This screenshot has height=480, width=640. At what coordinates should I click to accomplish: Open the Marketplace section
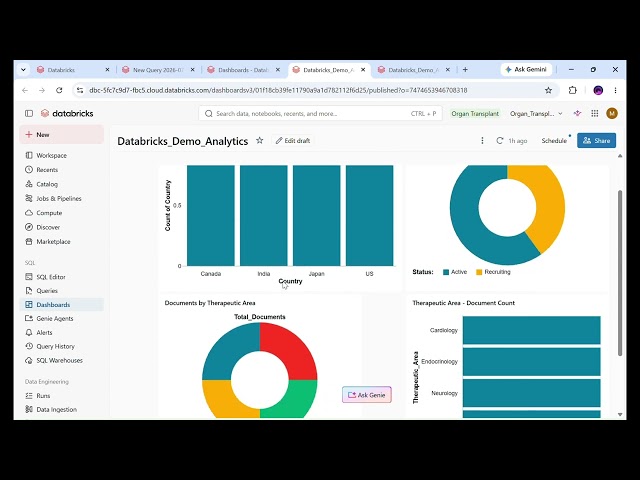pos(53,242)
